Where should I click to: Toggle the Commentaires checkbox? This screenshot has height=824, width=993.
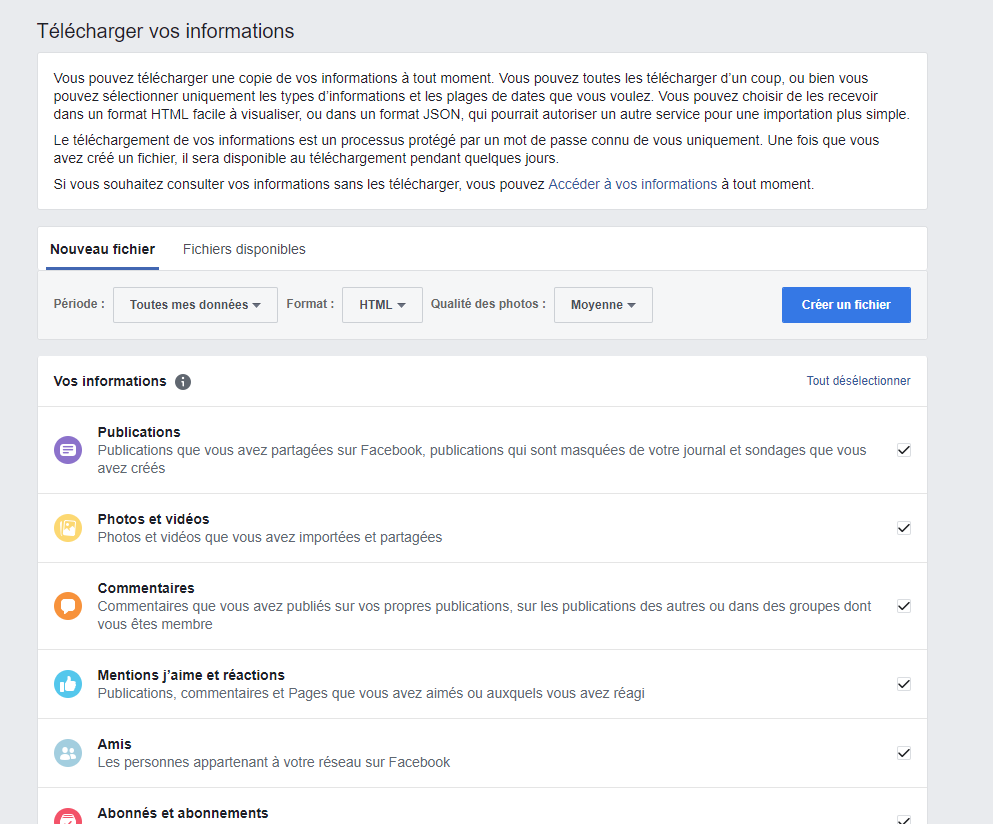[904, 606]
